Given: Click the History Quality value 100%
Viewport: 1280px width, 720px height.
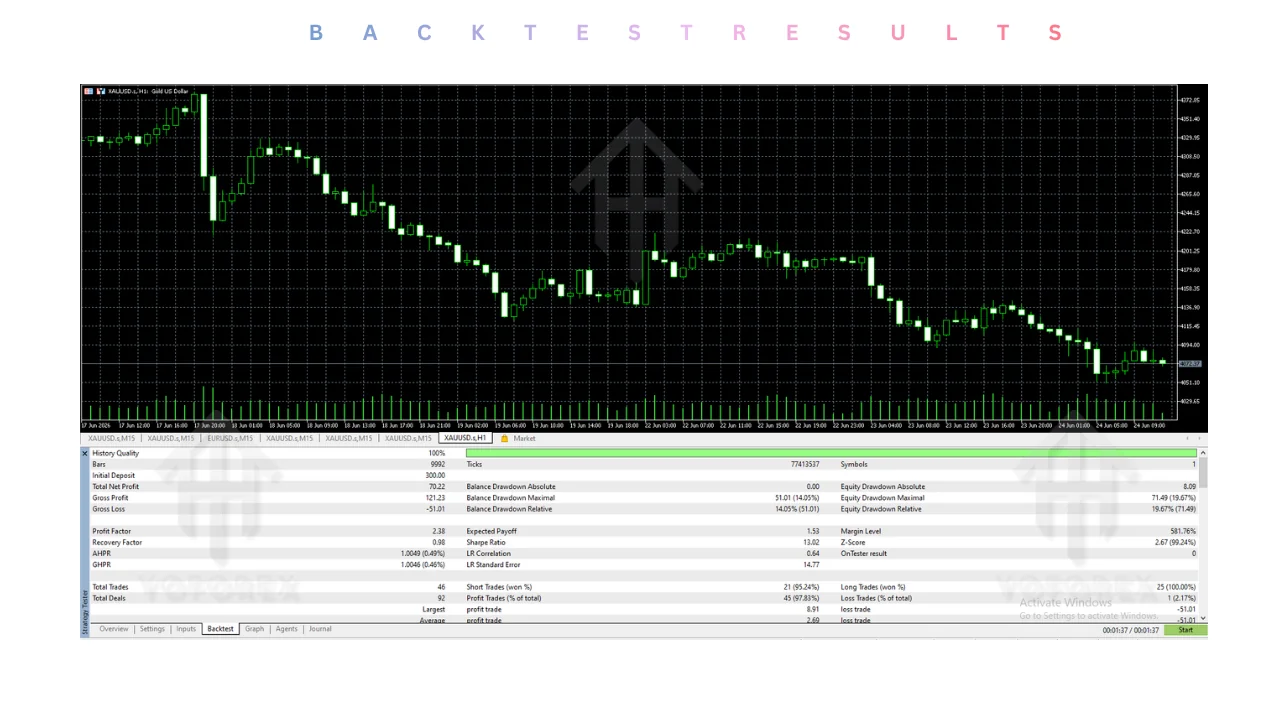Looking at the screenshot, I should click(x=437, y=453).
